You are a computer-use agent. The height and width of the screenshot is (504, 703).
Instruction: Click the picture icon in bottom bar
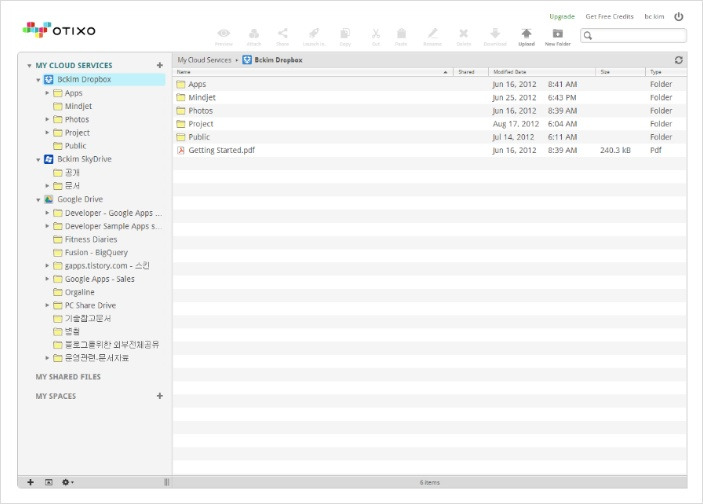point(49,482)
